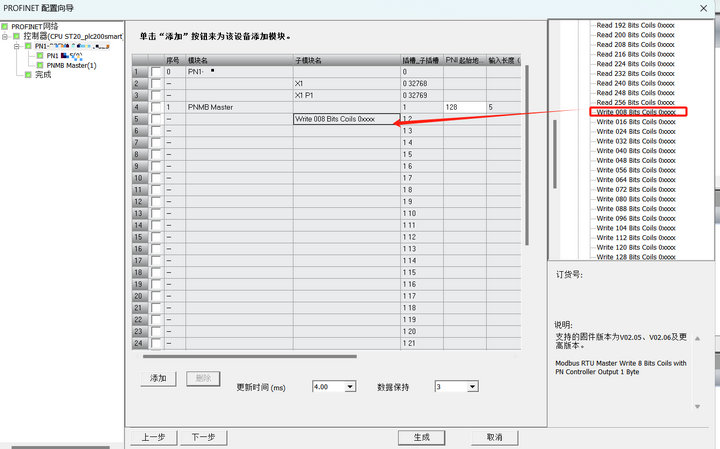
Task: Click the description scroll down arrow
Action: tap(698, 406)
